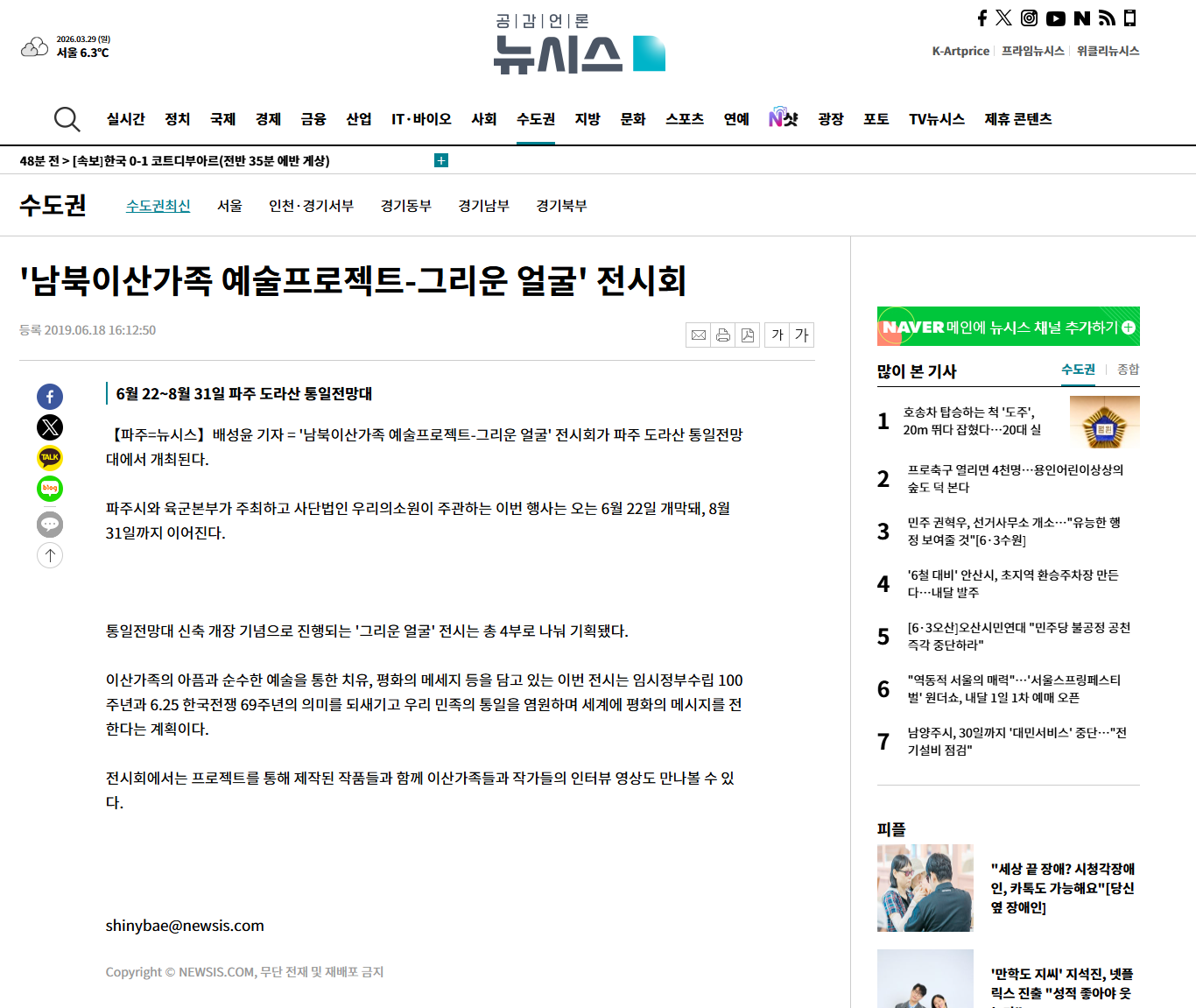Open the RSS feed icon
Viewport: 1196px width, 1008px height.
tap(1107, 18)
